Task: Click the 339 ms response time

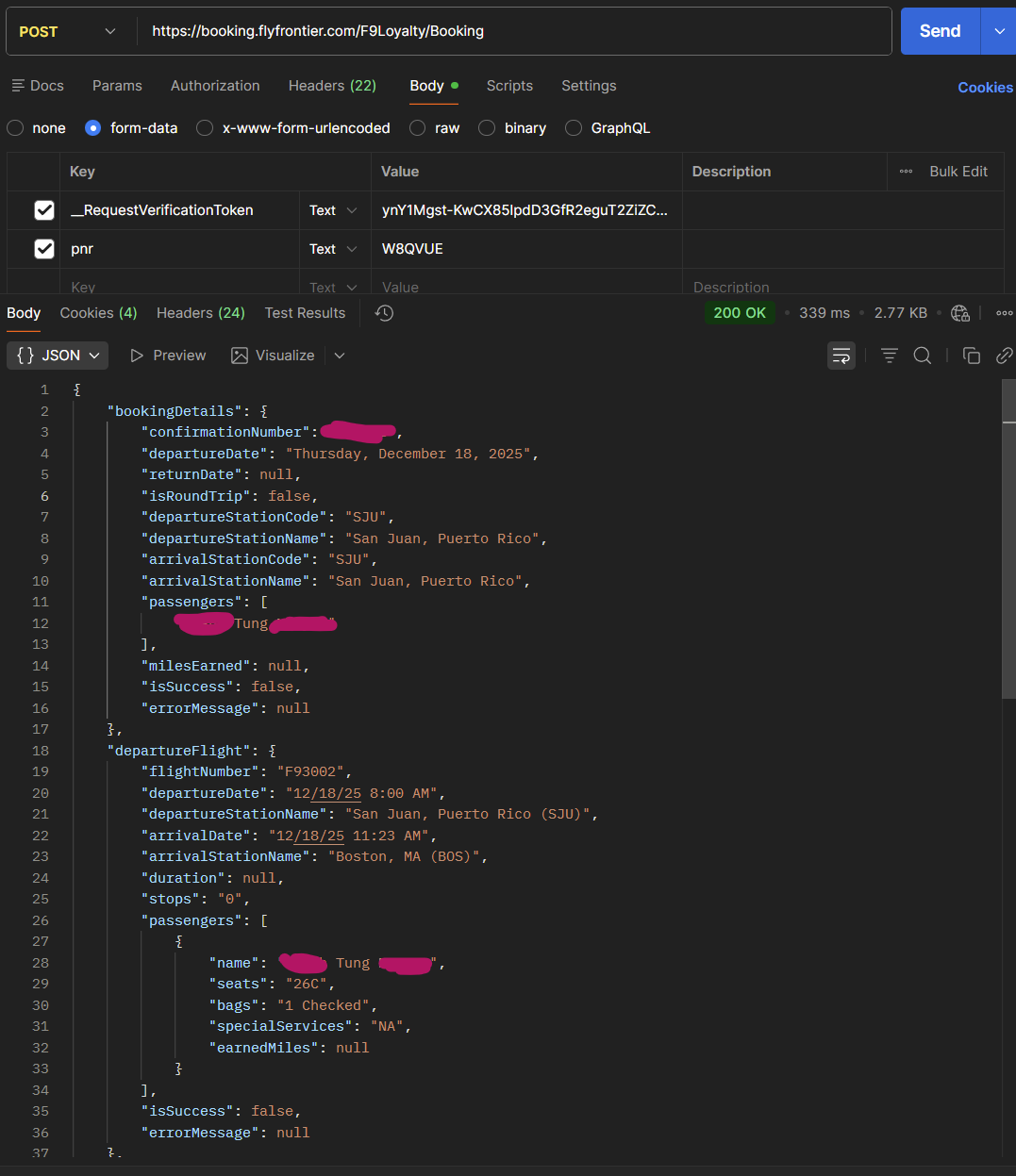Action: tap(824, 313)
